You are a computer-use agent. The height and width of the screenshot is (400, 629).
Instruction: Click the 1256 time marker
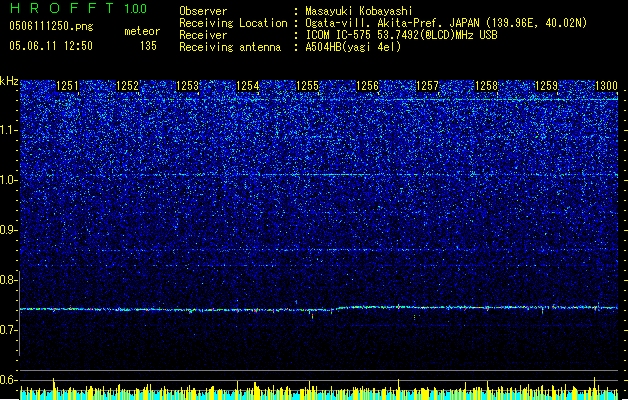pos(367,86)
